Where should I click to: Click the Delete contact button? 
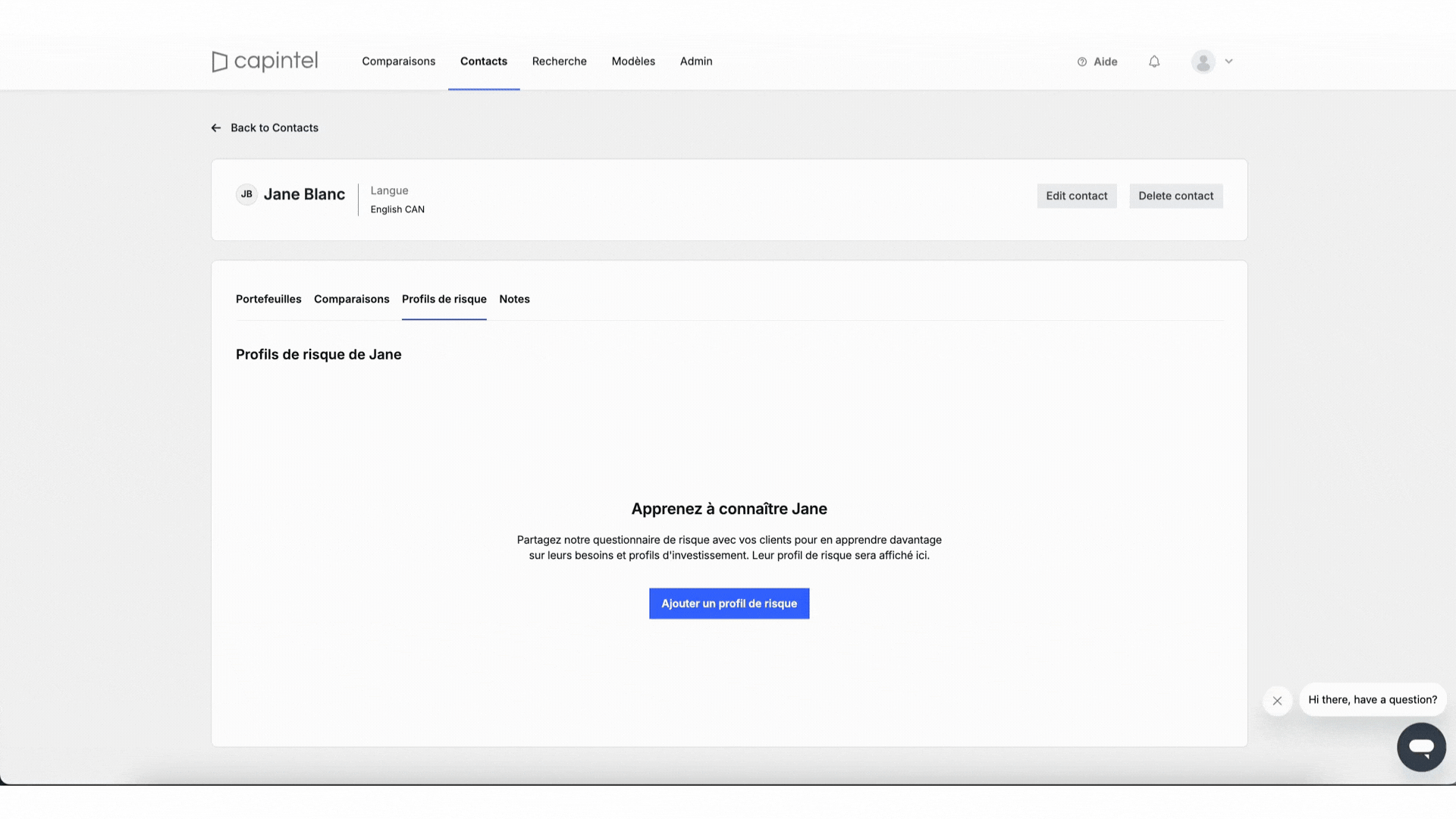tap(1175, 196)
